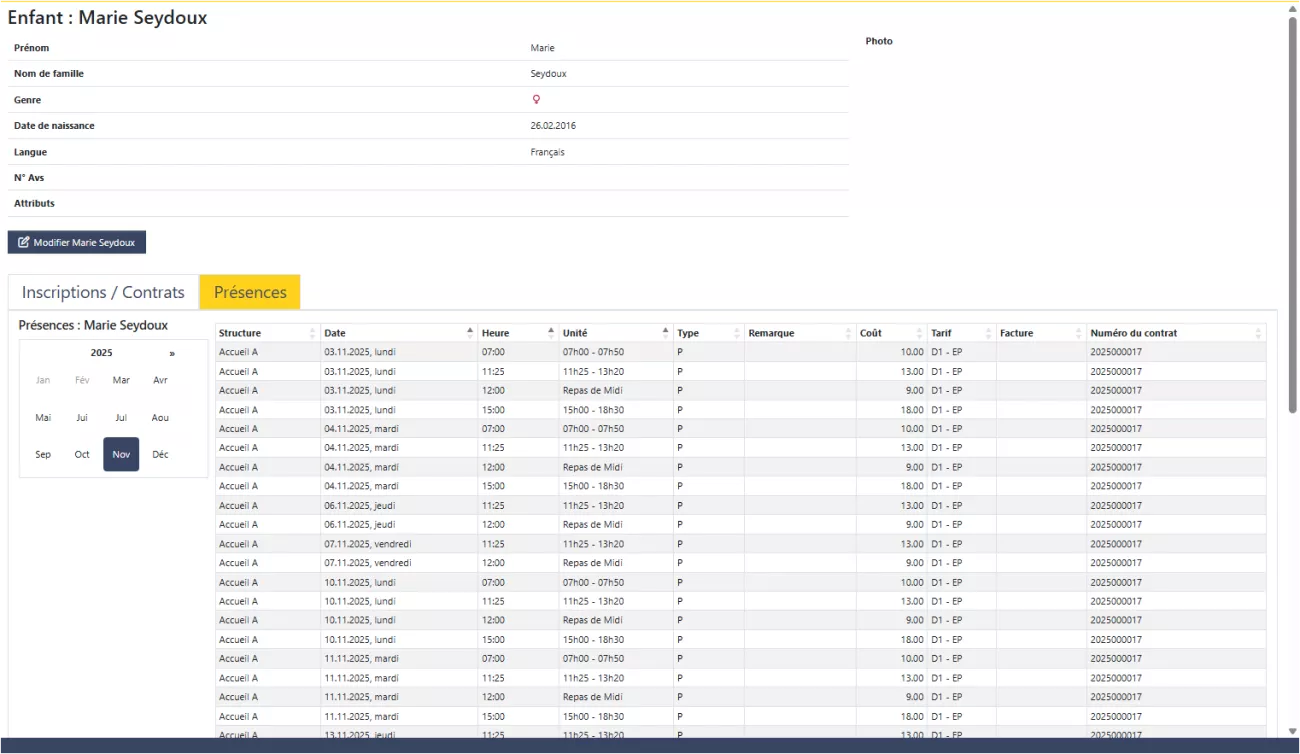Open the Inscriptions / Contrats tab
This screenshot has height=754, width=1300.
pos(103,292)
